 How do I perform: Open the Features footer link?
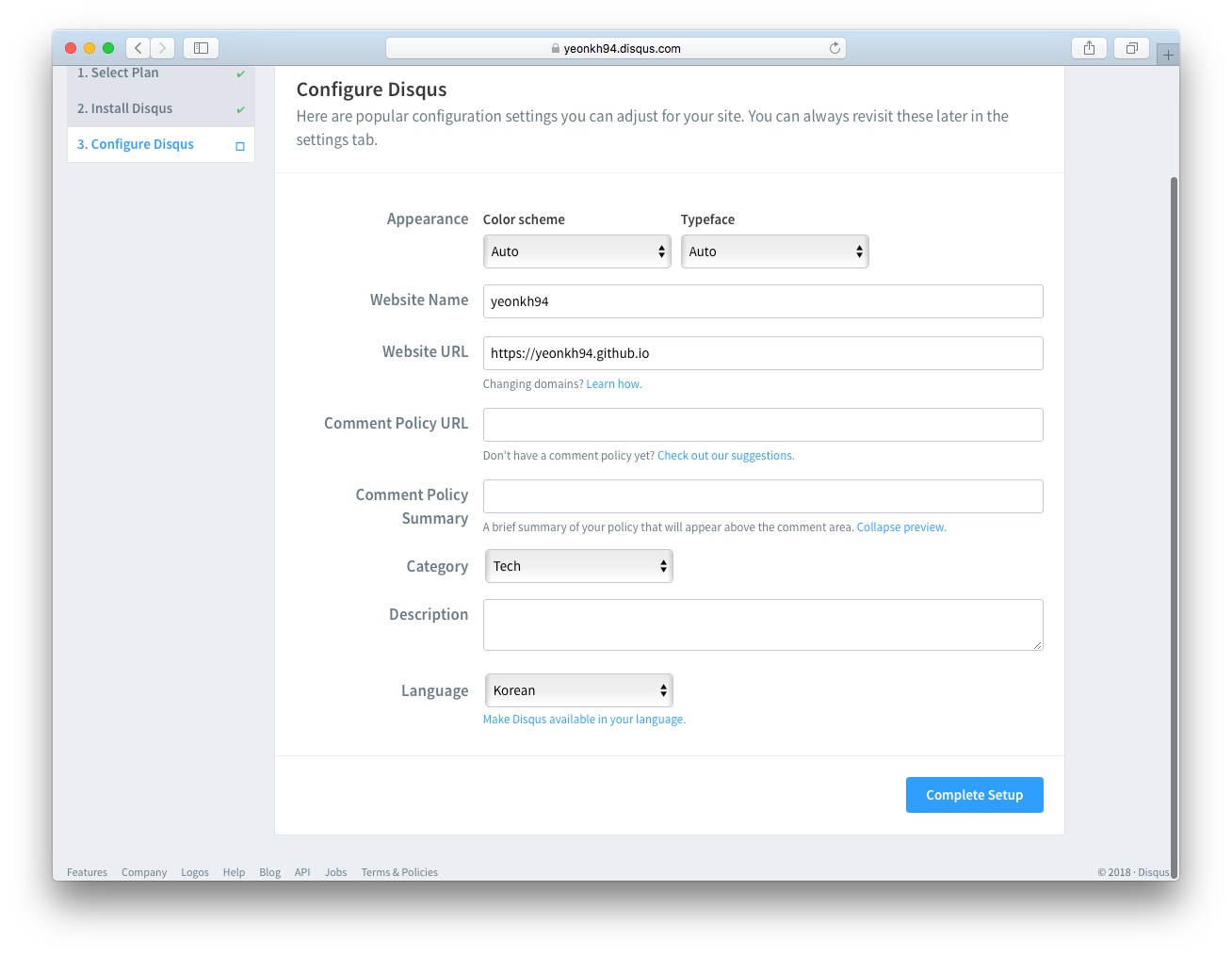87,872
